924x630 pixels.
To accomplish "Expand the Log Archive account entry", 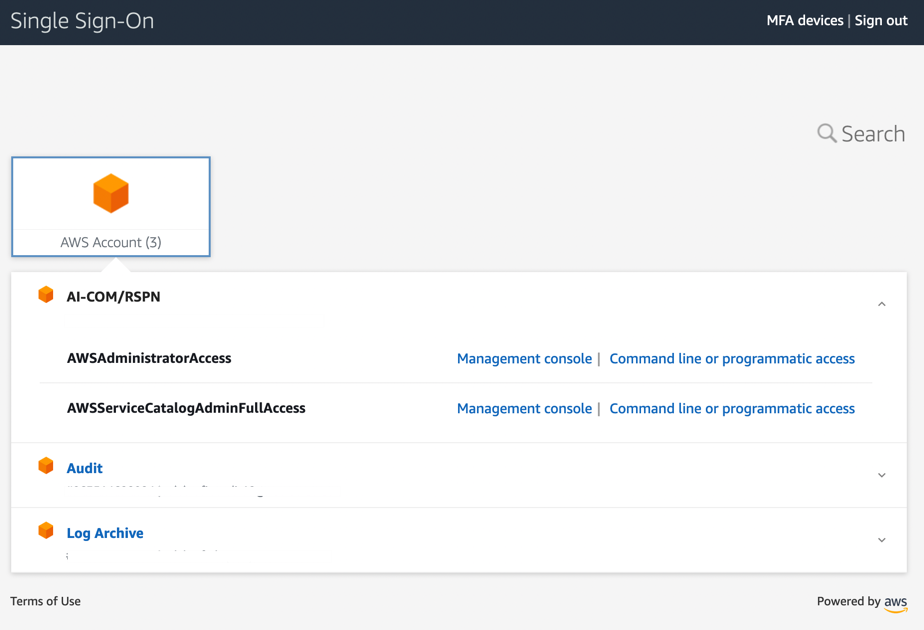I will 881,539.
